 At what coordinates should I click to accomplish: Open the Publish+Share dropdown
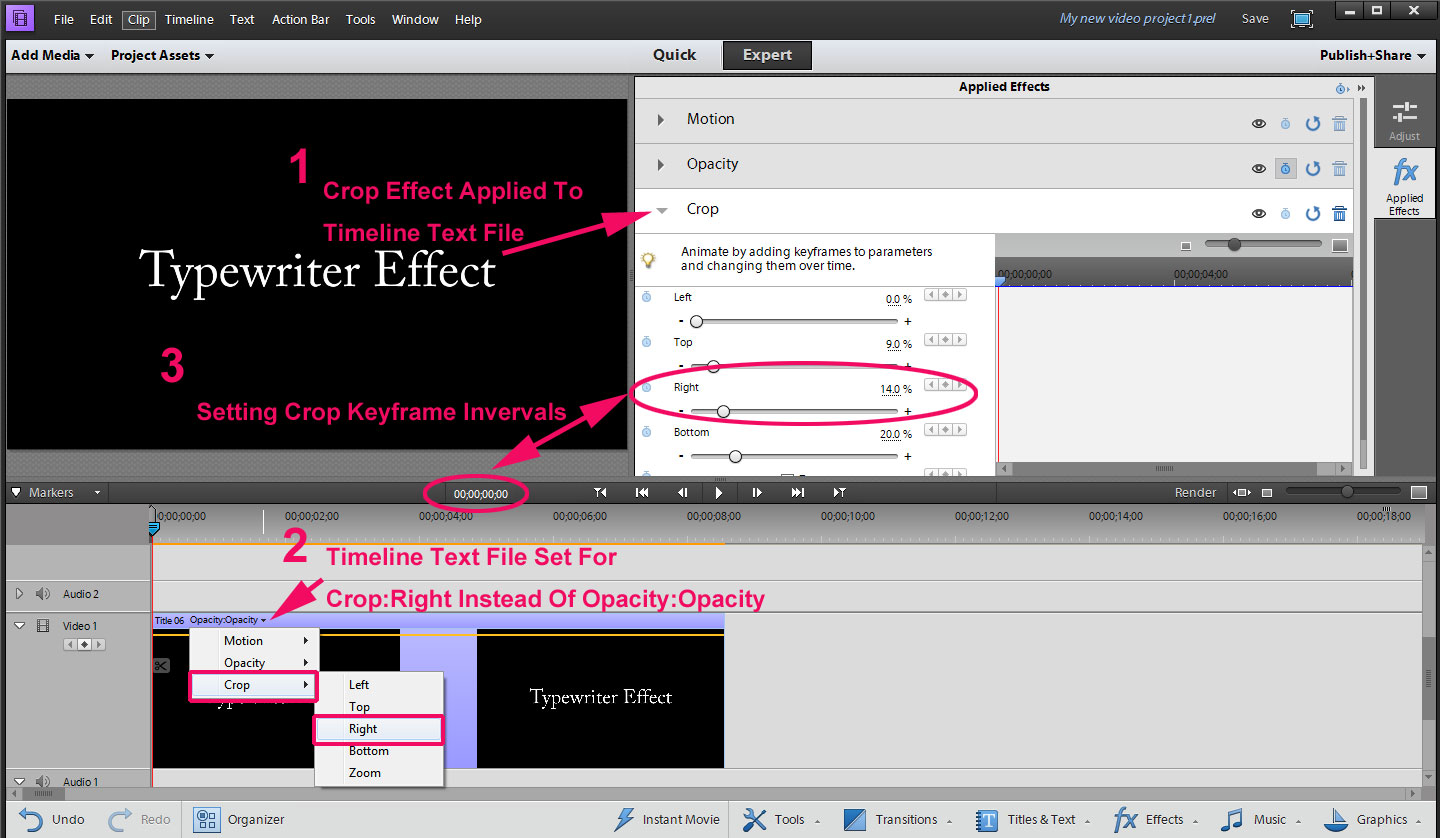[1373, 55]
